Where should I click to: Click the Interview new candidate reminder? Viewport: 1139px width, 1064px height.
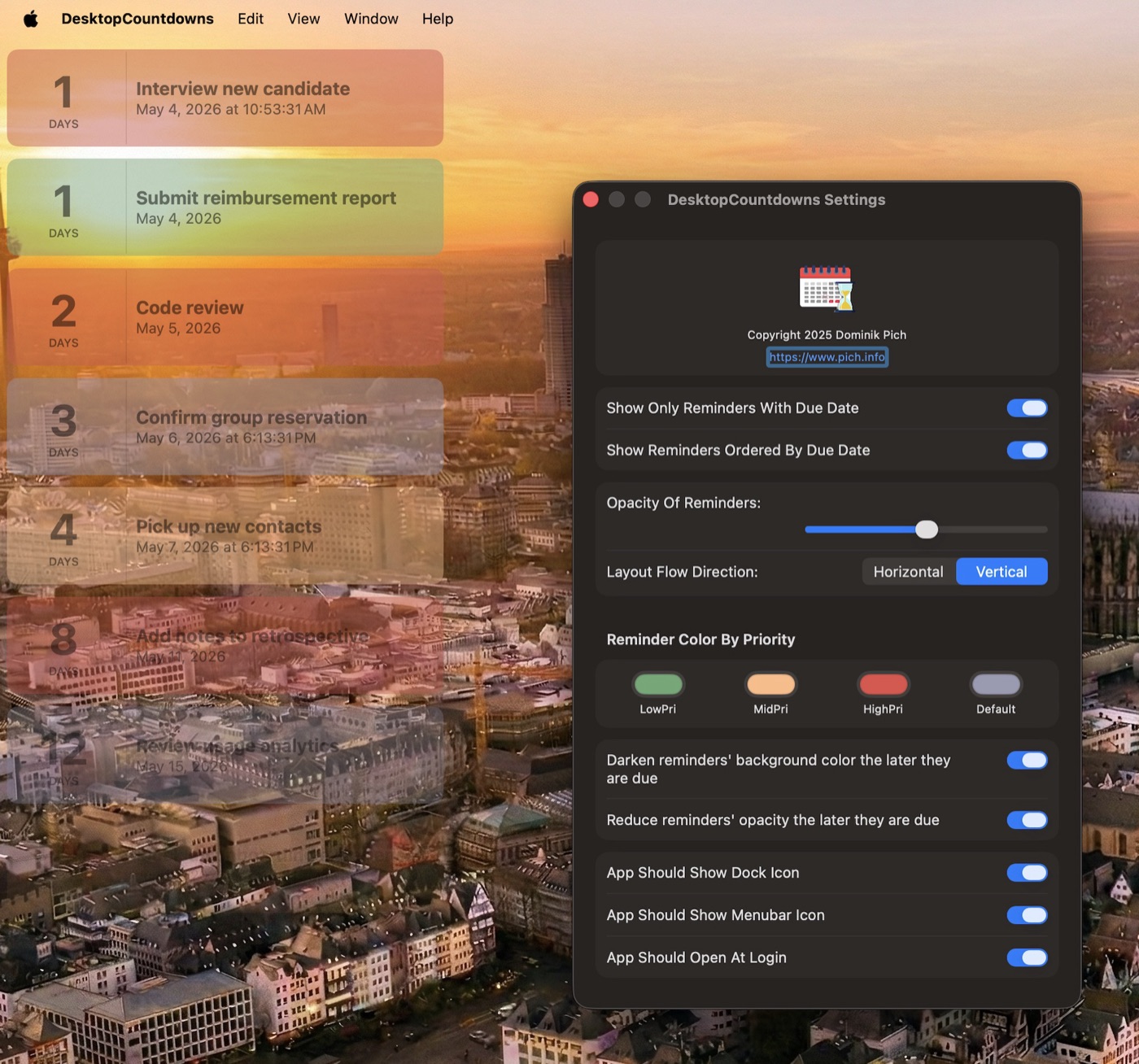pyautogui.click(x=225, y=98)
